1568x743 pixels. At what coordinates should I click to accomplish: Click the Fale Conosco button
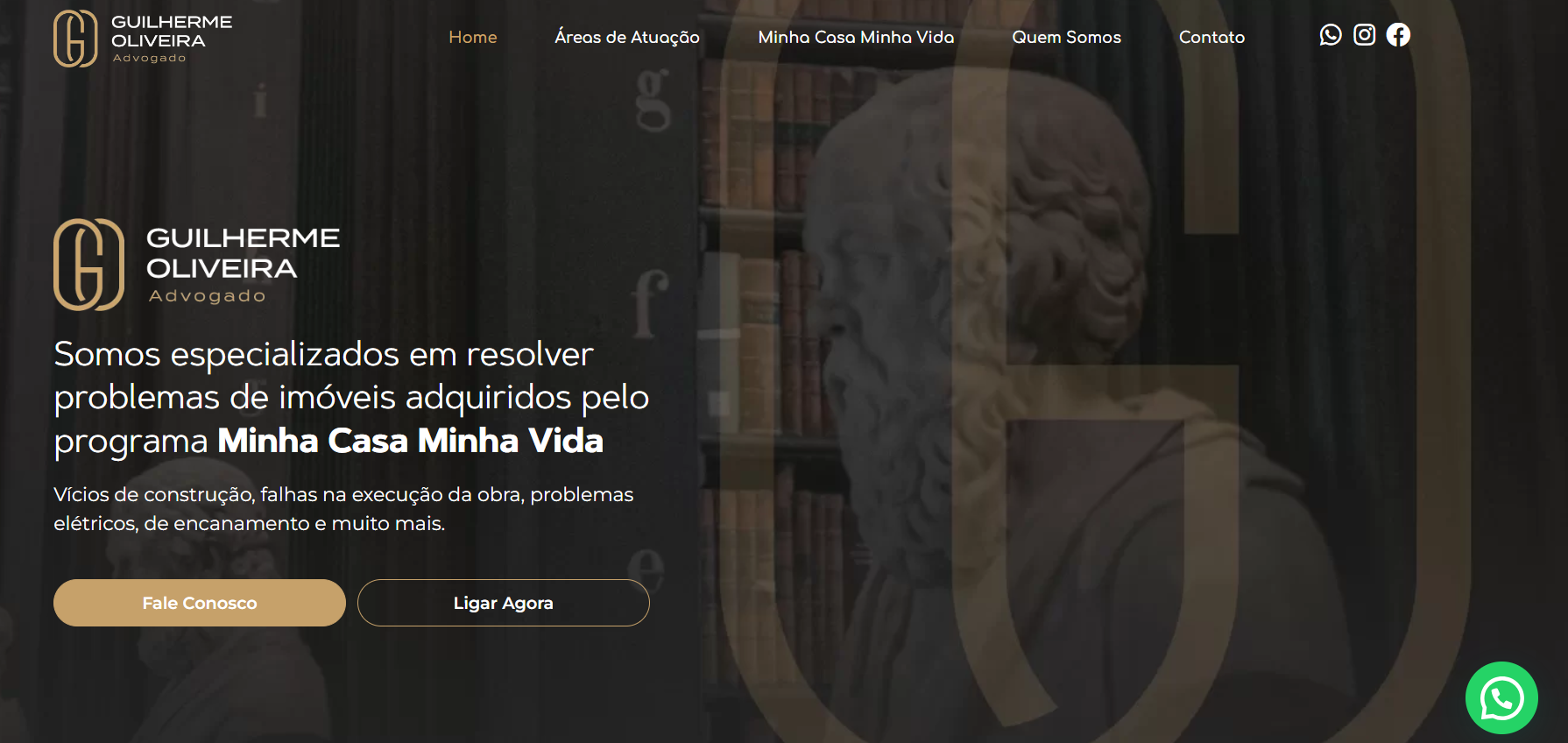point(200,603)
